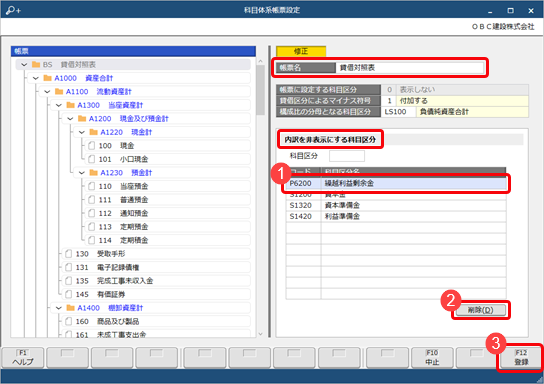Click the A1000 資産合計 folder icon
The width and height of the screenshot is (544, 384).
(48, 78)
